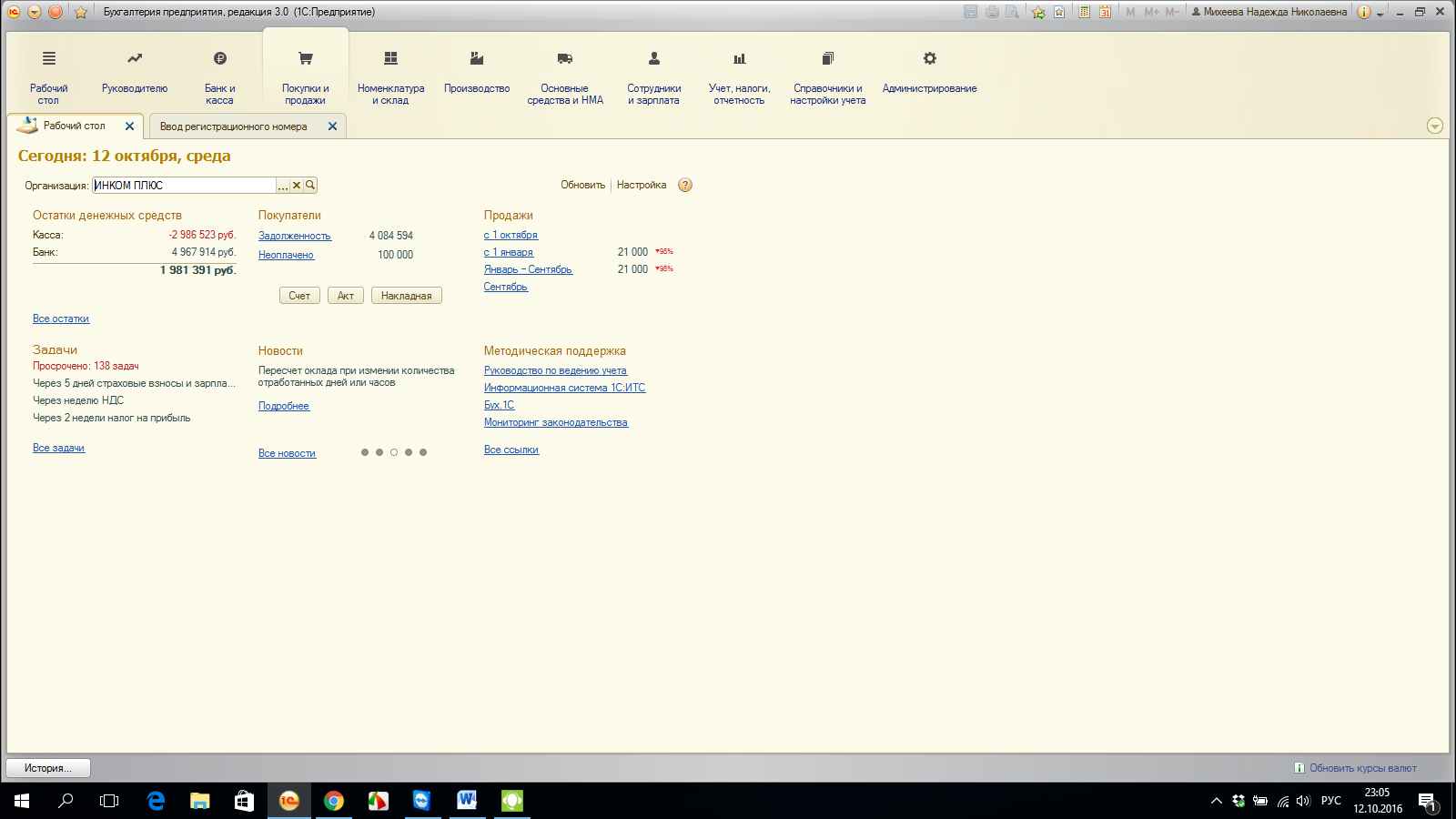Click the print preview icon
Viewport: 1456px width, 819px height.
coord(1012,12)
